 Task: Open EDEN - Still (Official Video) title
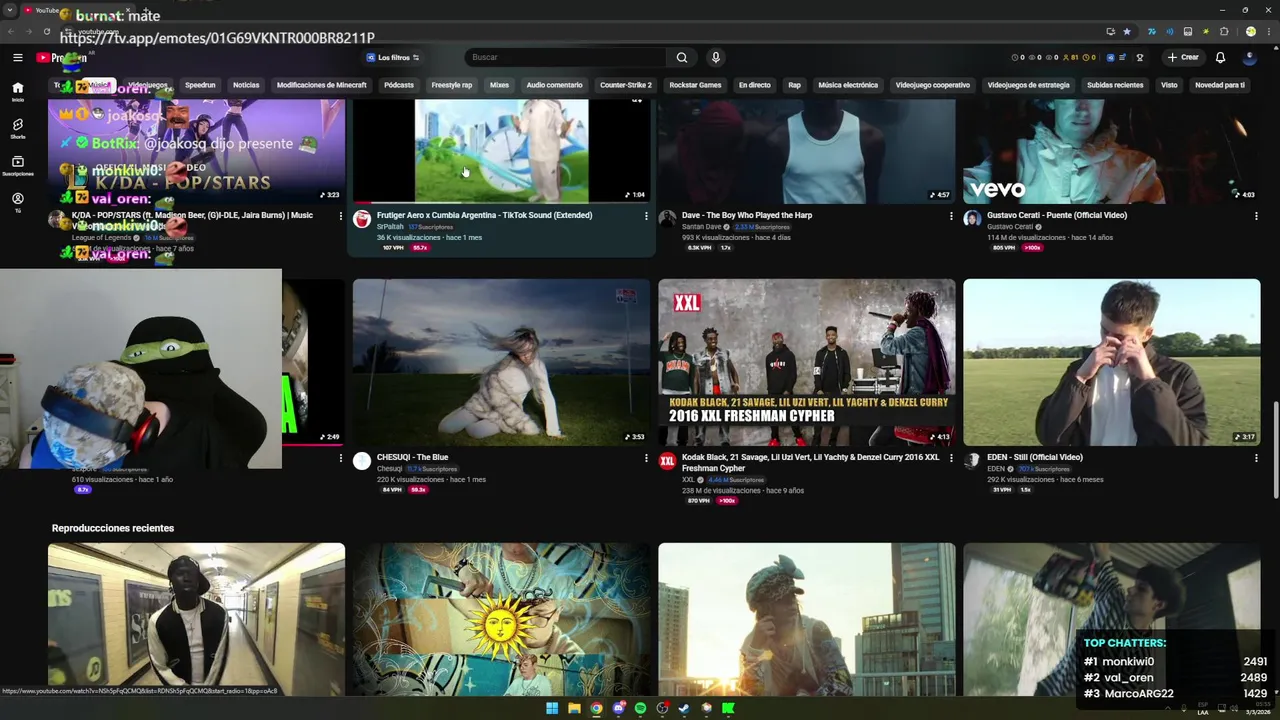pos(1035,457)
